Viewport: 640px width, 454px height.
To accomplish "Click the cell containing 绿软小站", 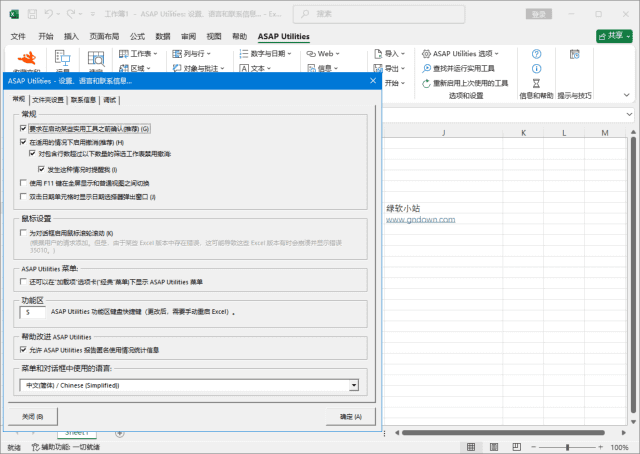I will coord(442,208).
